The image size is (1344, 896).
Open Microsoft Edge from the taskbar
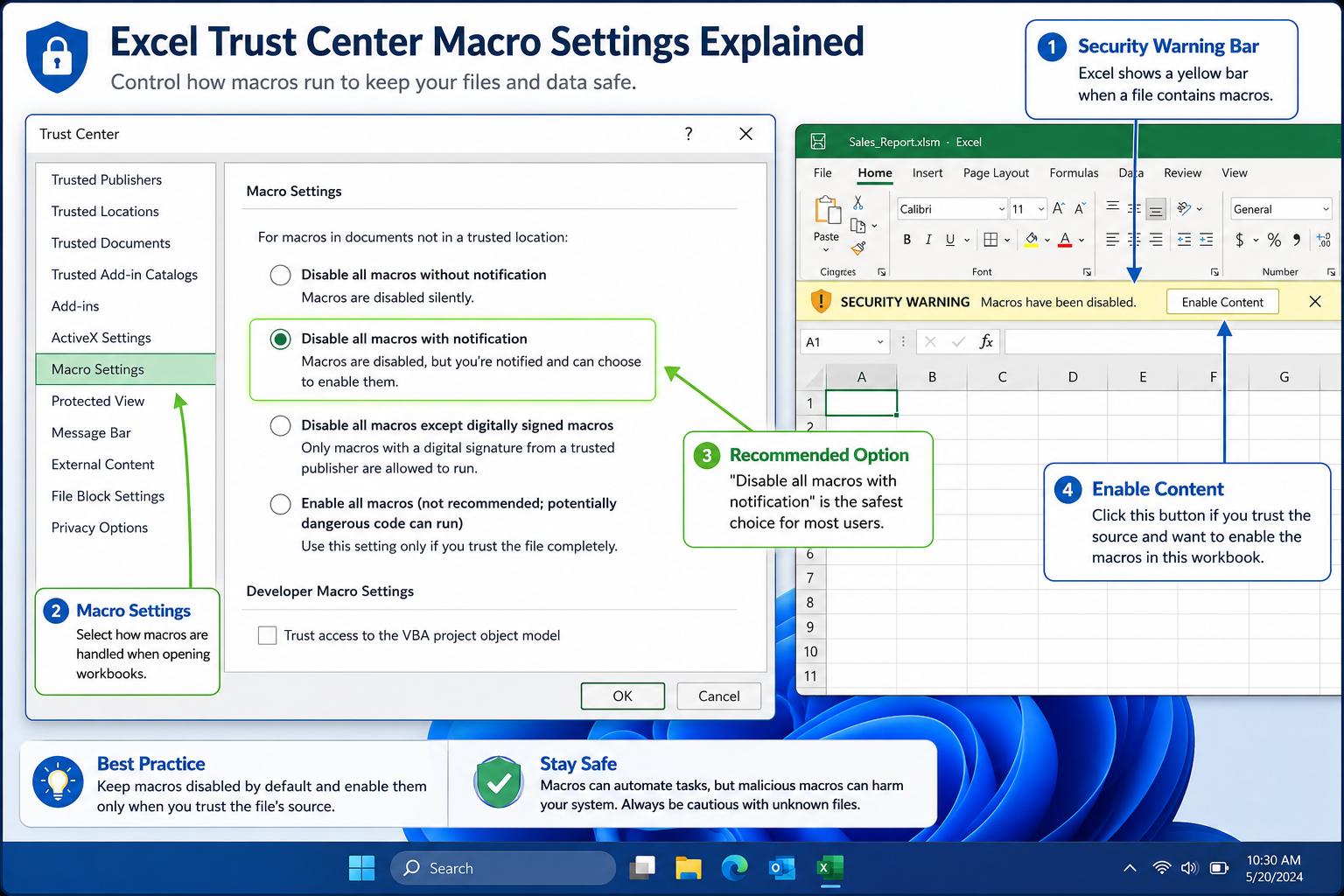[x=735, y=868]
